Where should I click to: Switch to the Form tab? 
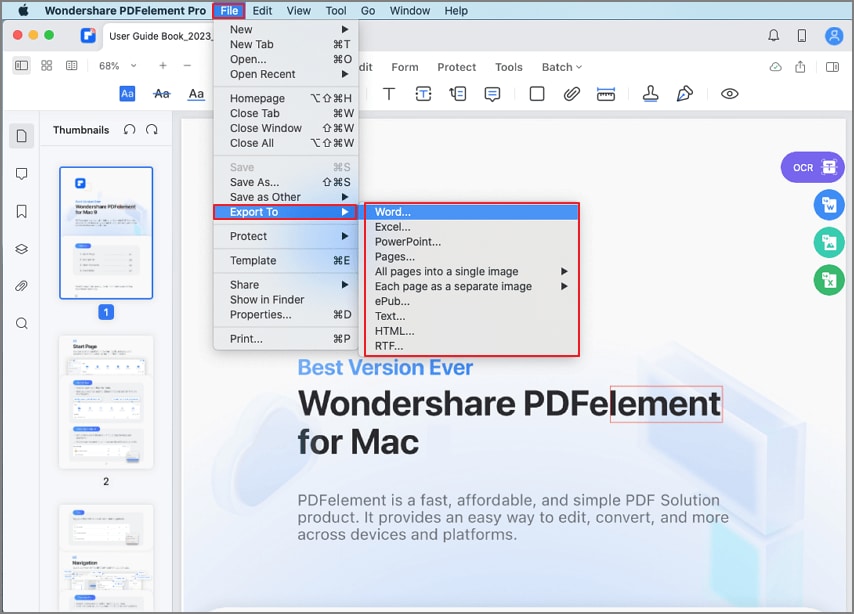(x=405, y=67)
